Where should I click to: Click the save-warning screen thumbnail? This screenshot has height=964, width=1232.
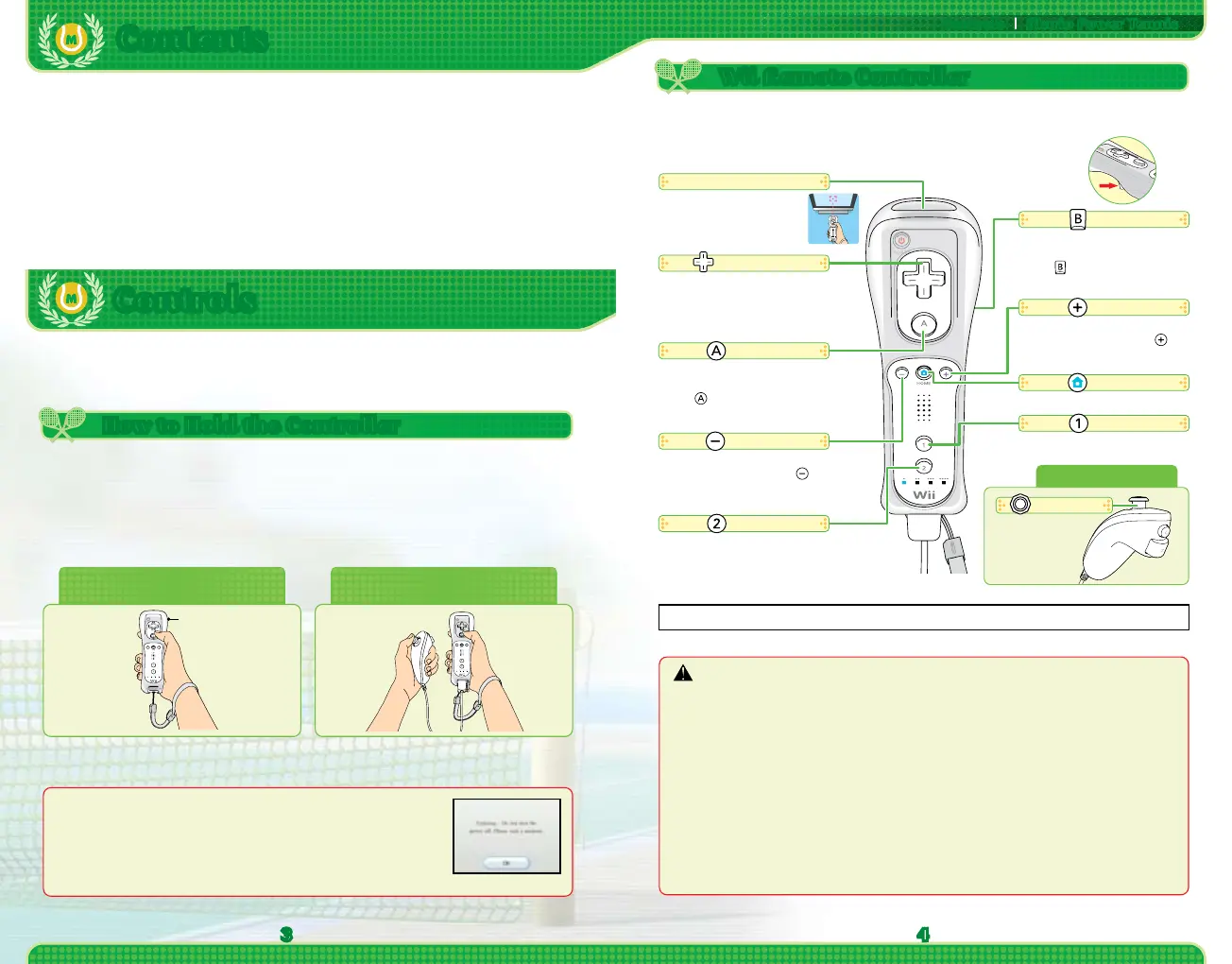506,836
